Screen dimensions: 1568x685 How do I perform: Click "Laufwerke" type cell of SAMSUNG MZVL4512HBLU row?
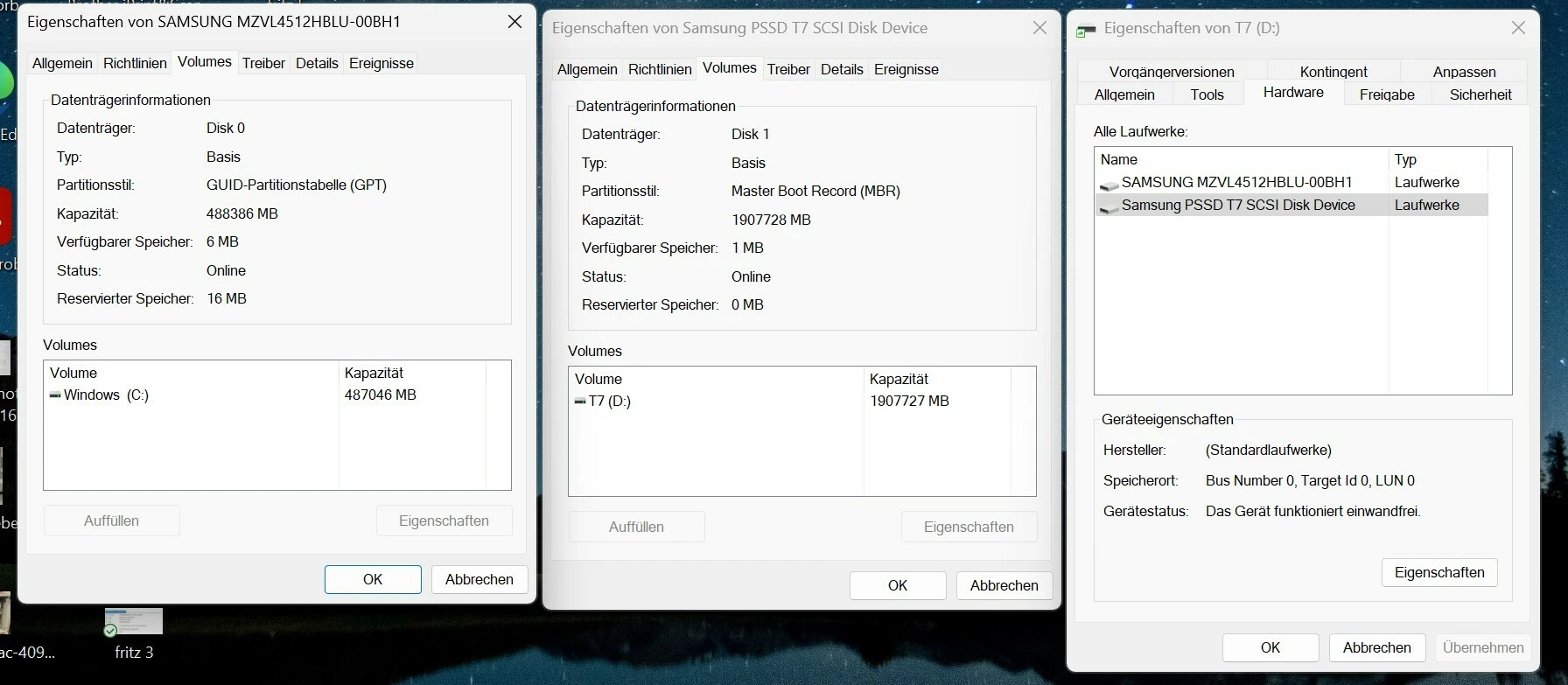click(1427, 182)
